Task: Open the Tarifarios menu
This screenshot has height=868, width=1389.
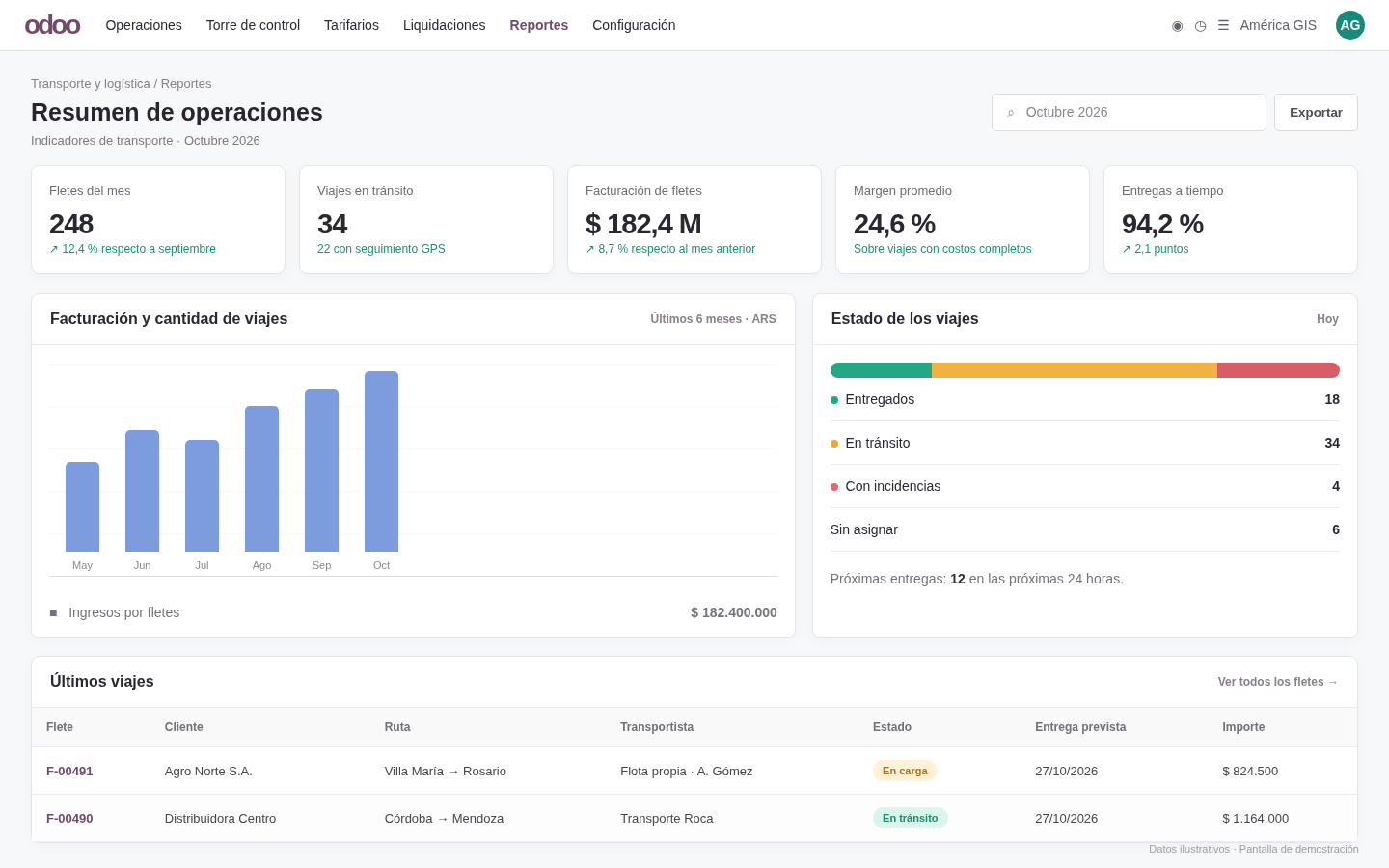Action: [x=351, y=25]
